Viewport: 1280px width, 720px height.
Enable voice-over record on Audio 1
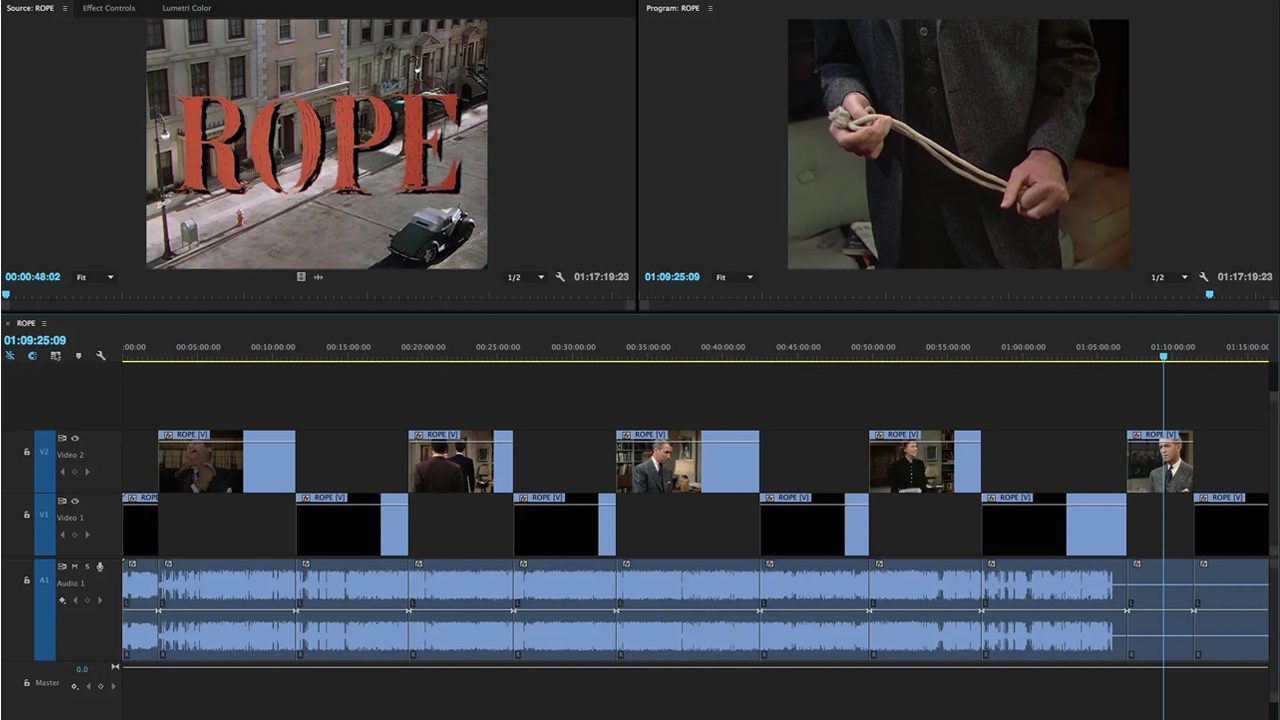tap(100, 567)
